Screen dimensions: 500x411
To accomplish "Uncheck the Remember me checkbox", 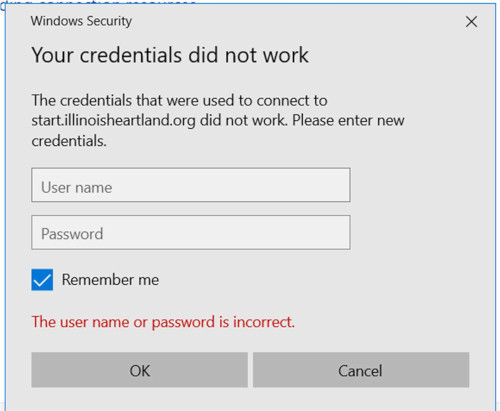I will pyautogui.click(x=42, y=280).
